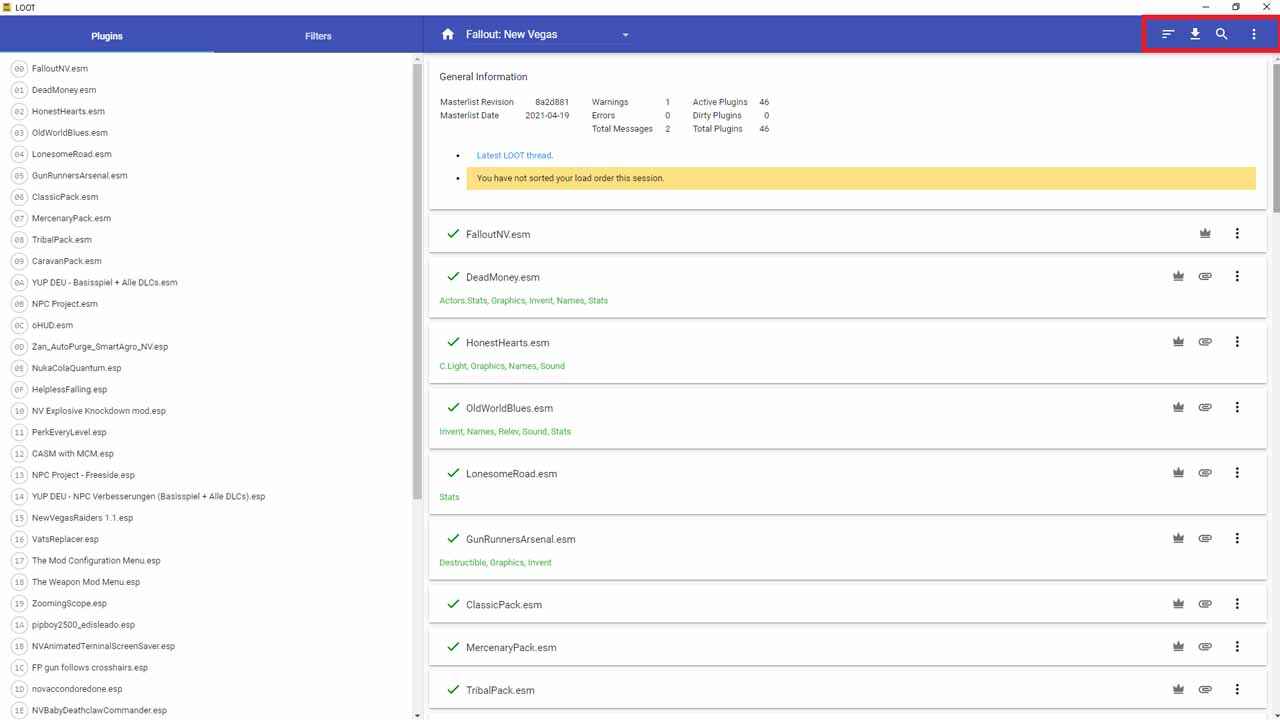The image size is (1280, 720).
Task: Sort plugins with the sort icon
Action: pyautogui.click(x=1168, y=34)
